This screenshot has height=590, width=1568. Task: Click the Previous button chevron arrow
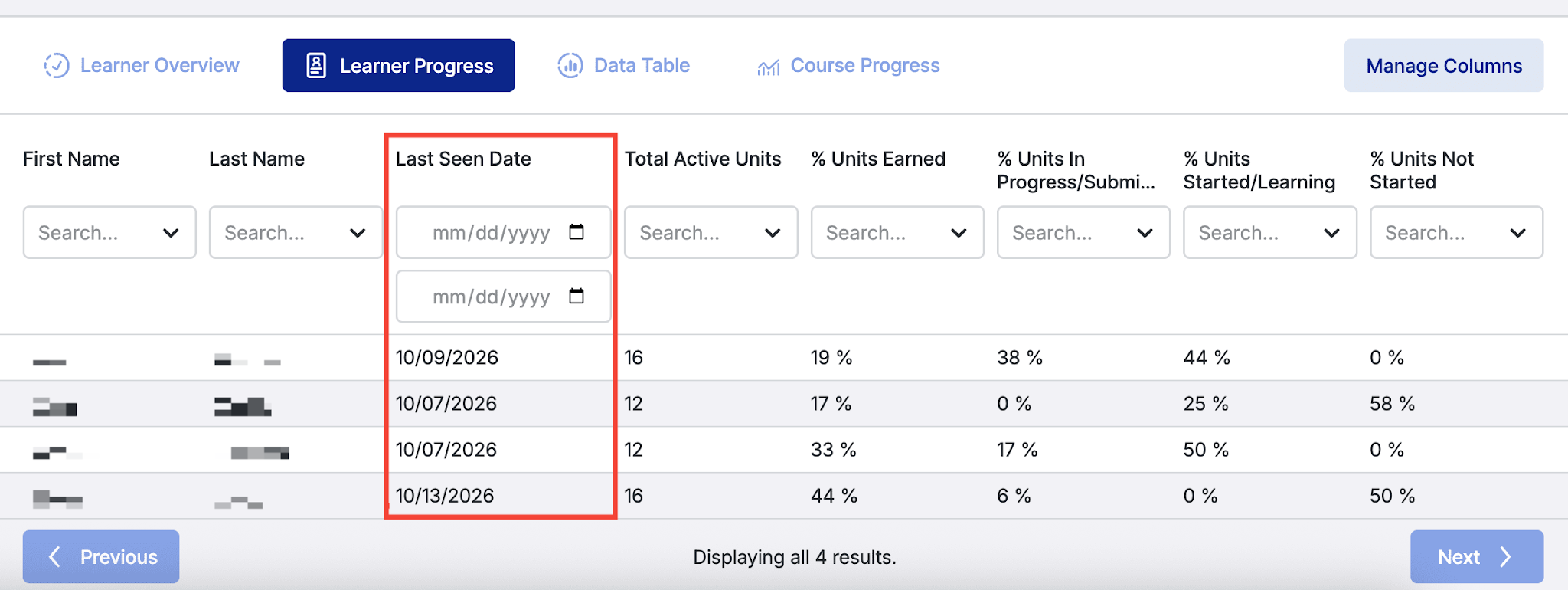[x=54, y=556]
